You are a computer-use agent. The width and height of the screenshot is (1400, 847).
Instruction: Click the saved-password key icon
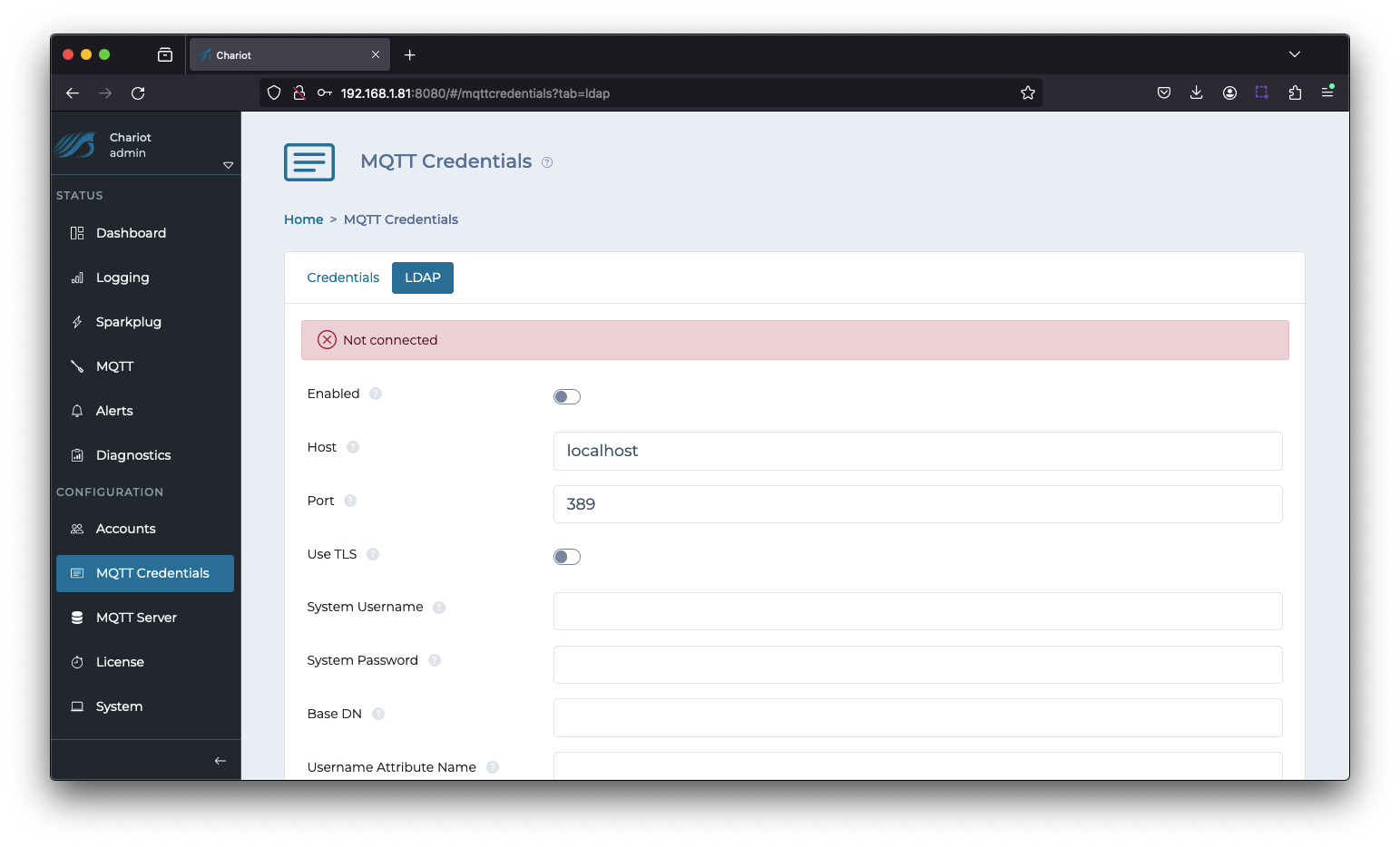point(324,93)
